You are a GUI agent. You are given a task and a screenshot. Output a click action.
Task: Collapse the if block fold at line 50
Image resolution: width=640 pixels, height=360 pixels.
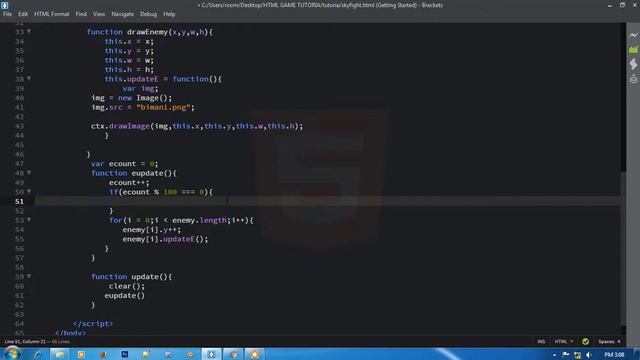29,191
